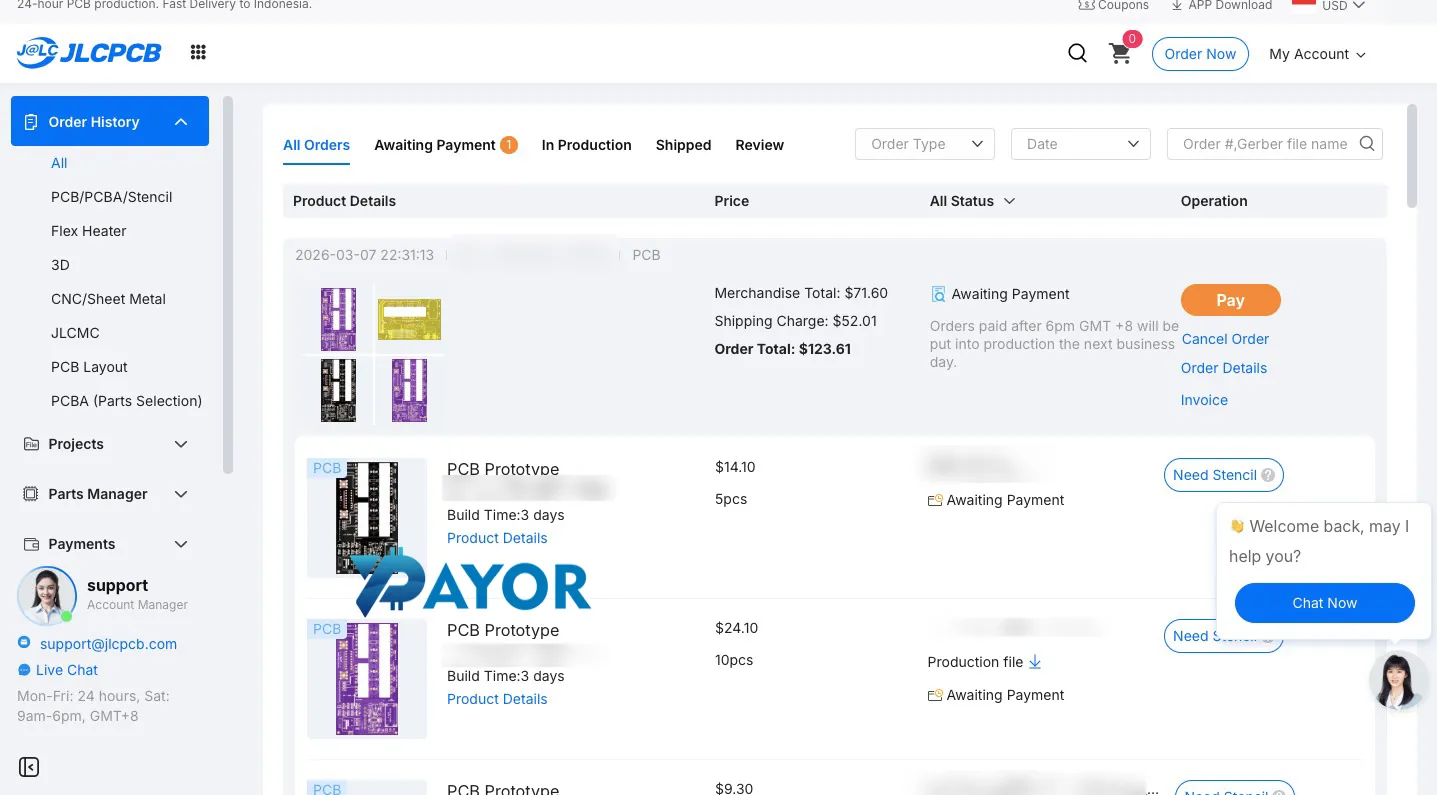
Task: Switch to the Awaiting Payment tab
Action: click(445, 145)
